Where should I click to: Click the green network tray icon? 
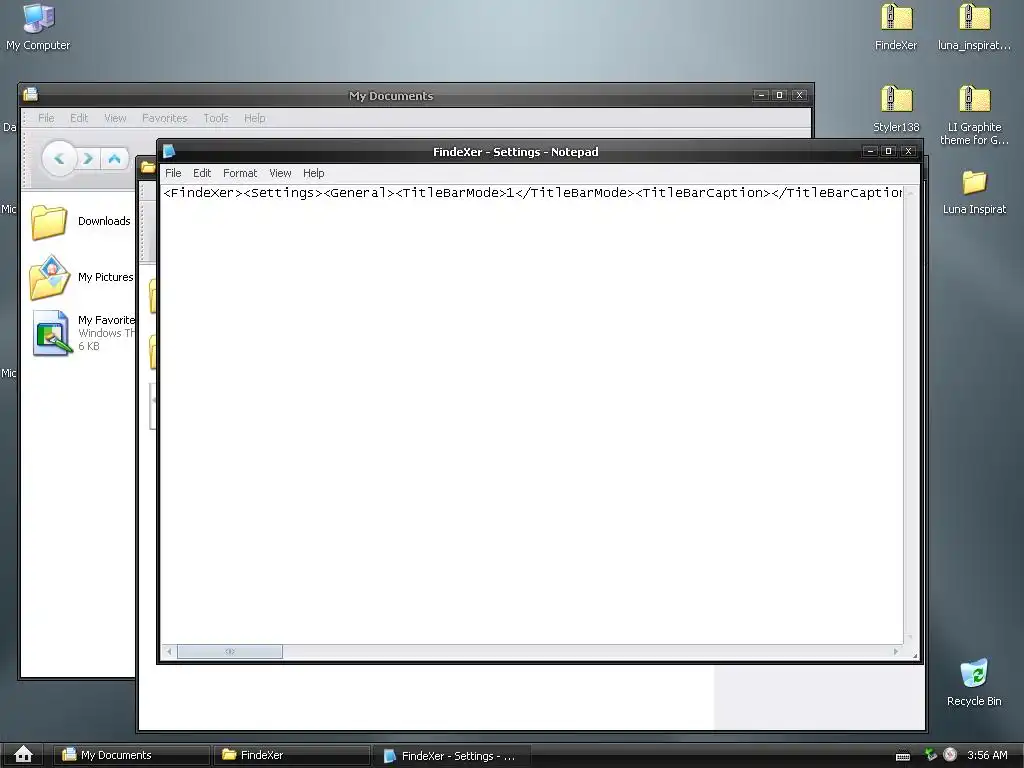(931, 755)
